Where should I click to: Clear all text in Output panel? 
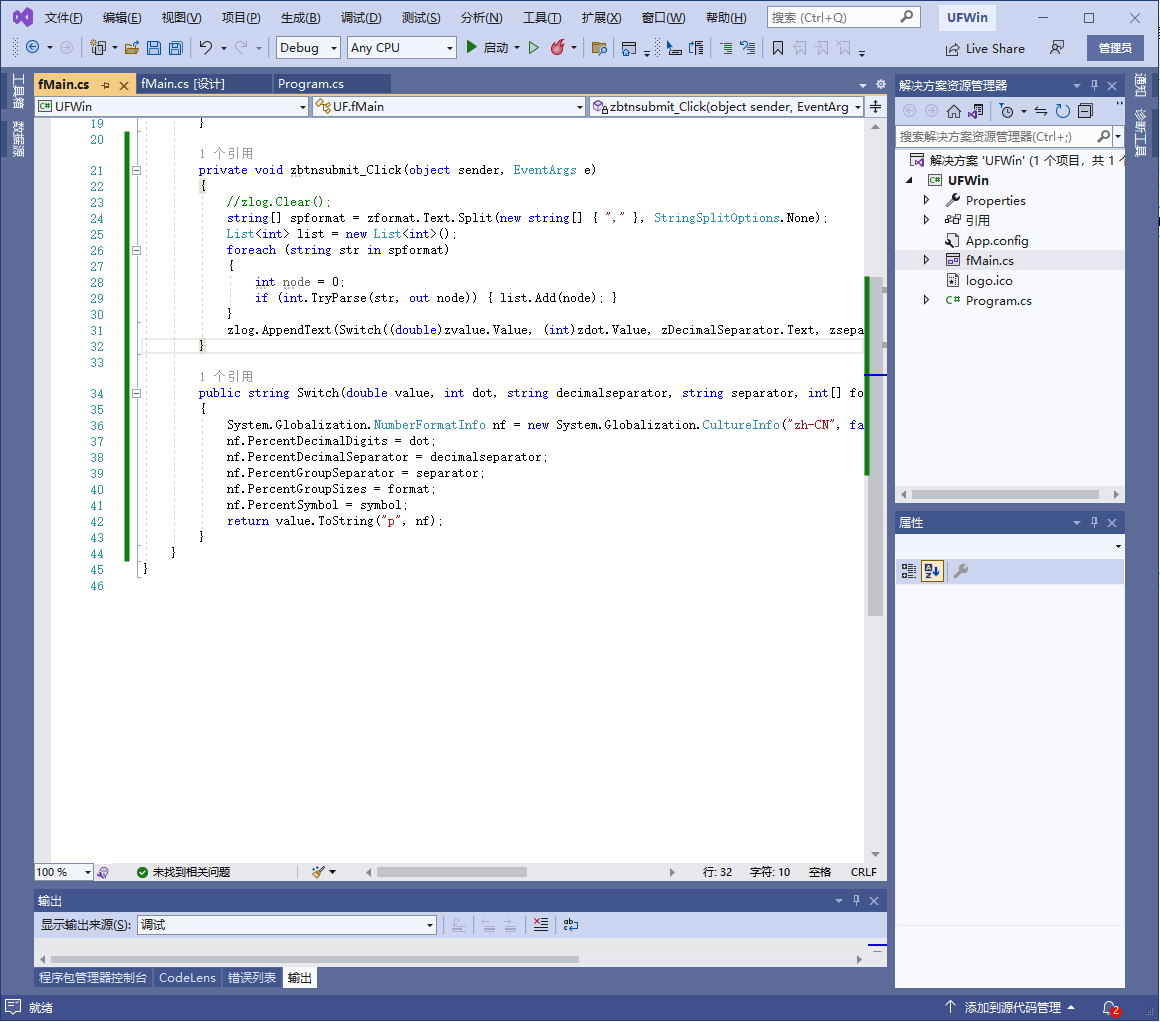(x=540, y=925)
